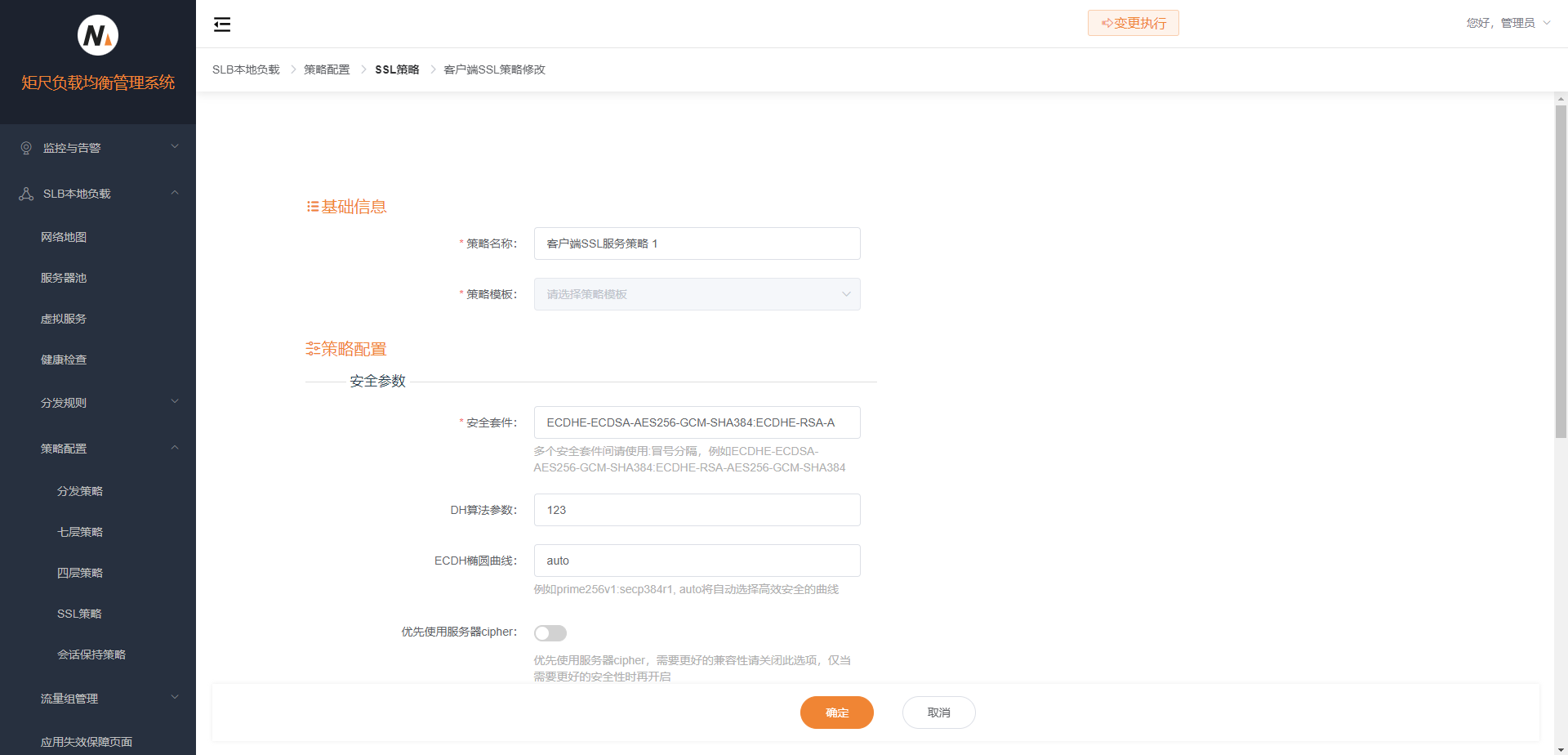Navigate to SSL策略 in the breadcrumb
Viewport: 1568px width, 755px height.
tap(397, 69)
